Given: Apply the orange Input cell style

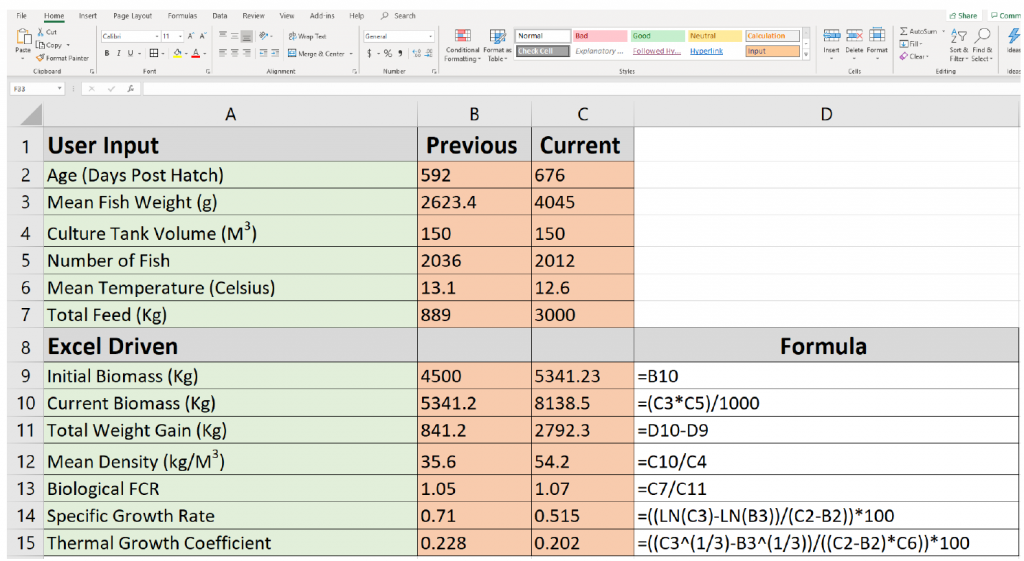Looking at the screenshot, I should point(773,51).
